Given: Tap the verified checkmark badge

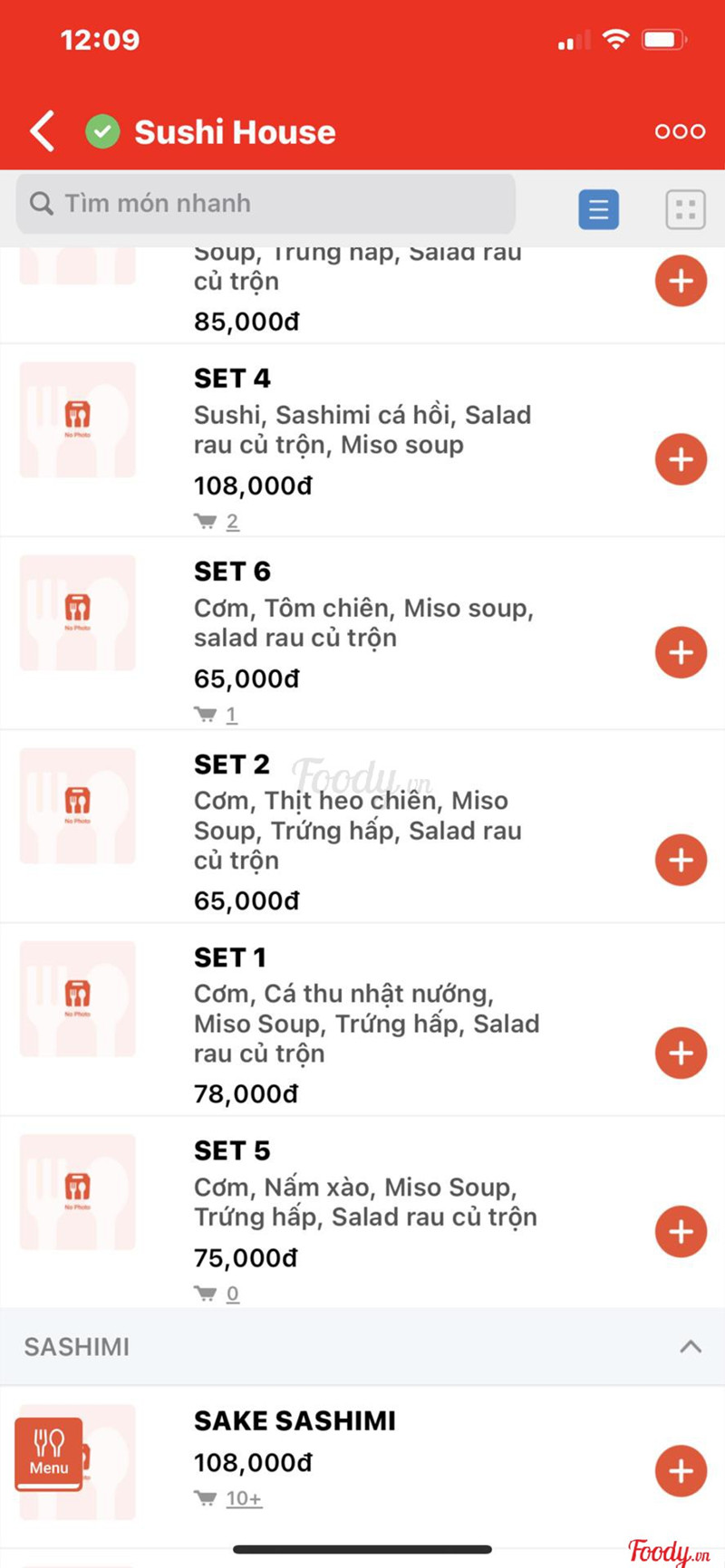Looking at the screenshot, I should pyautogui.click(x=102, y=131).
